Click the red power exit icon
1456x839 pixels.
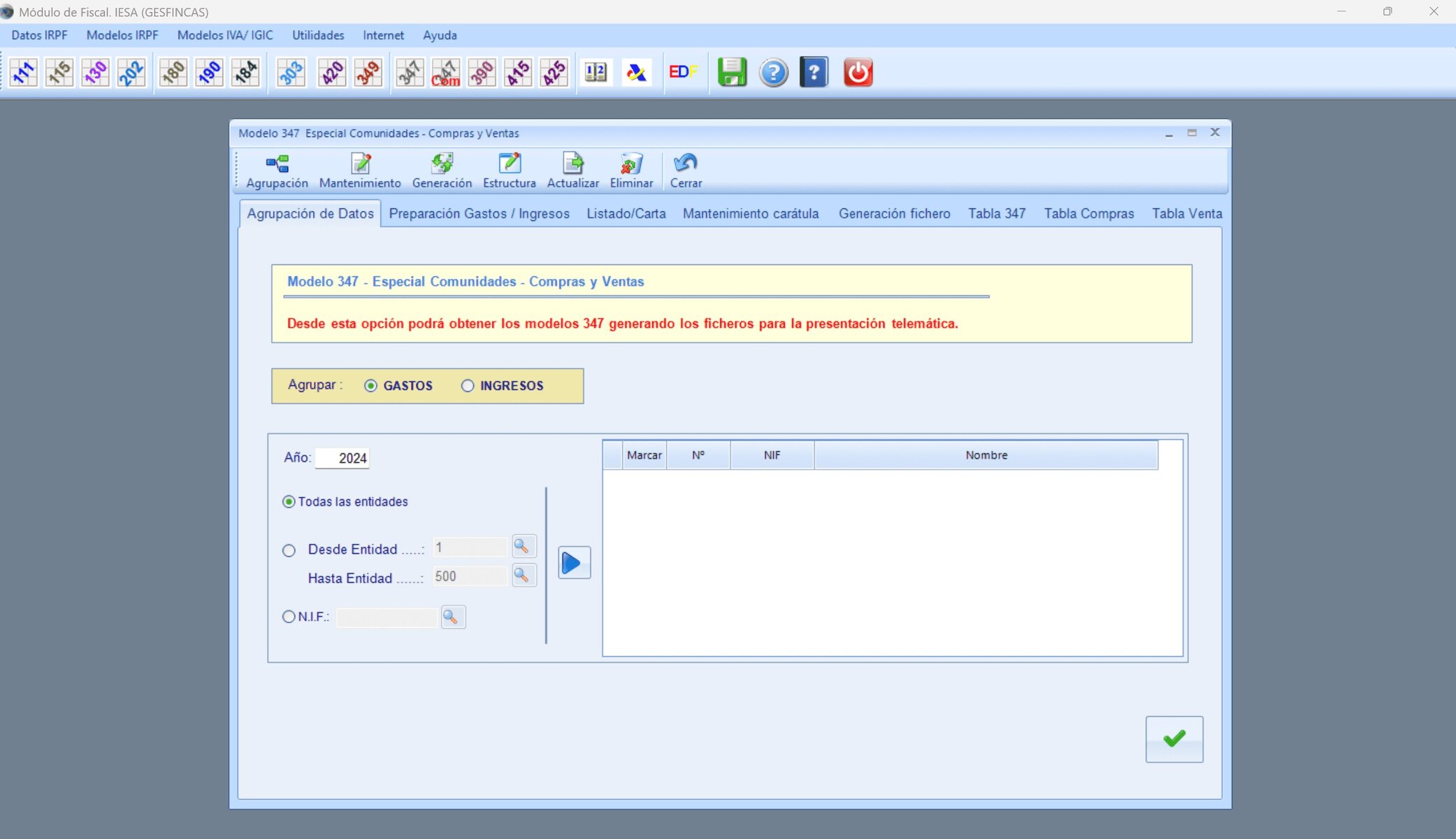pyautogui.click(x=858, y=73)
